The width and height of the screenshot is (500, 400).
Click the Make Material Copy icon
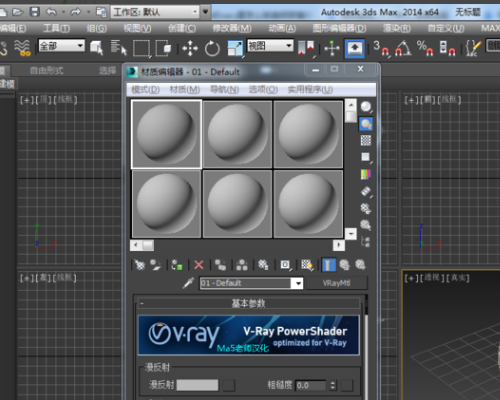pos(220,265)
